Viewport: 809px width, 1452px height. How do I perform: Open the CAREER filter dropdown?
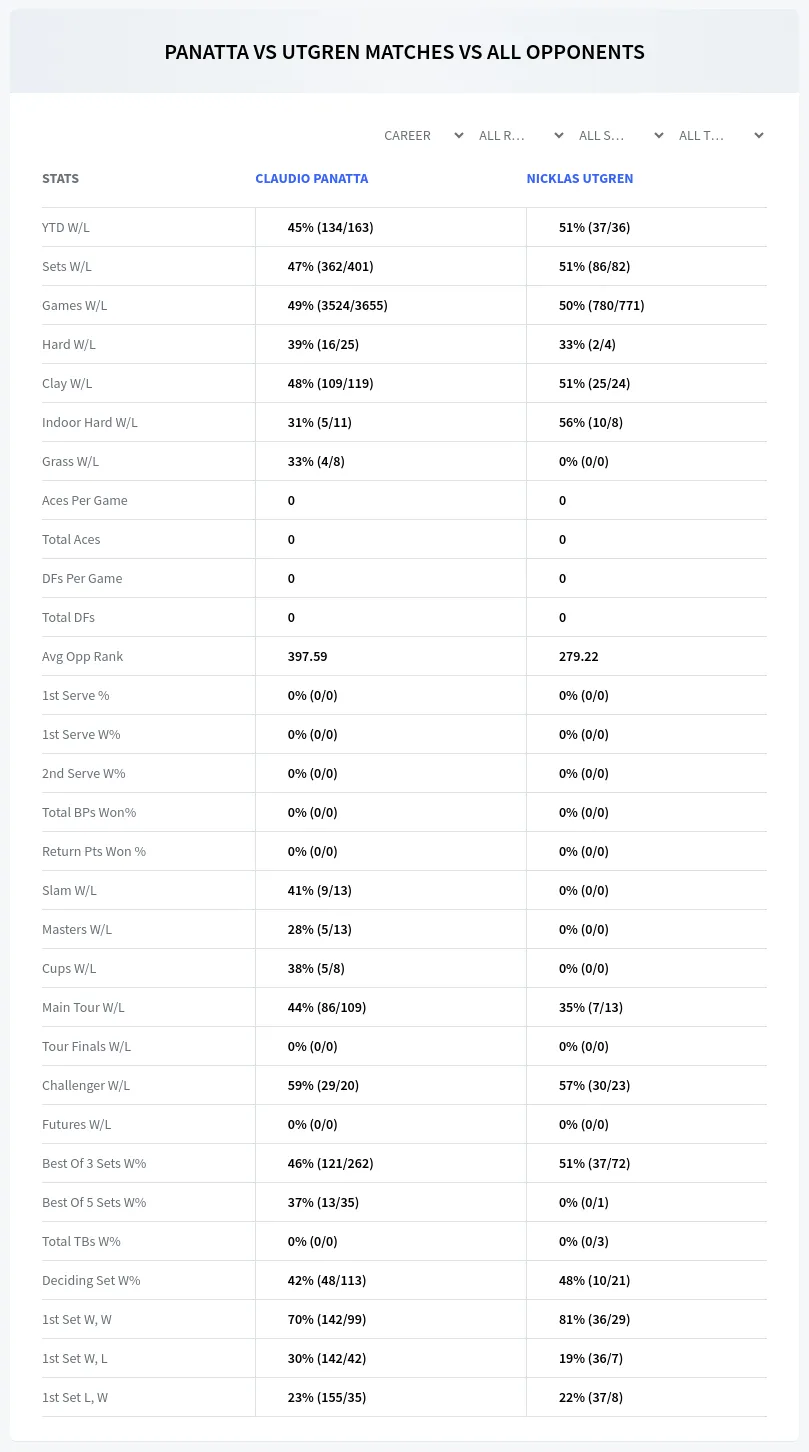(x=423, y=135)
